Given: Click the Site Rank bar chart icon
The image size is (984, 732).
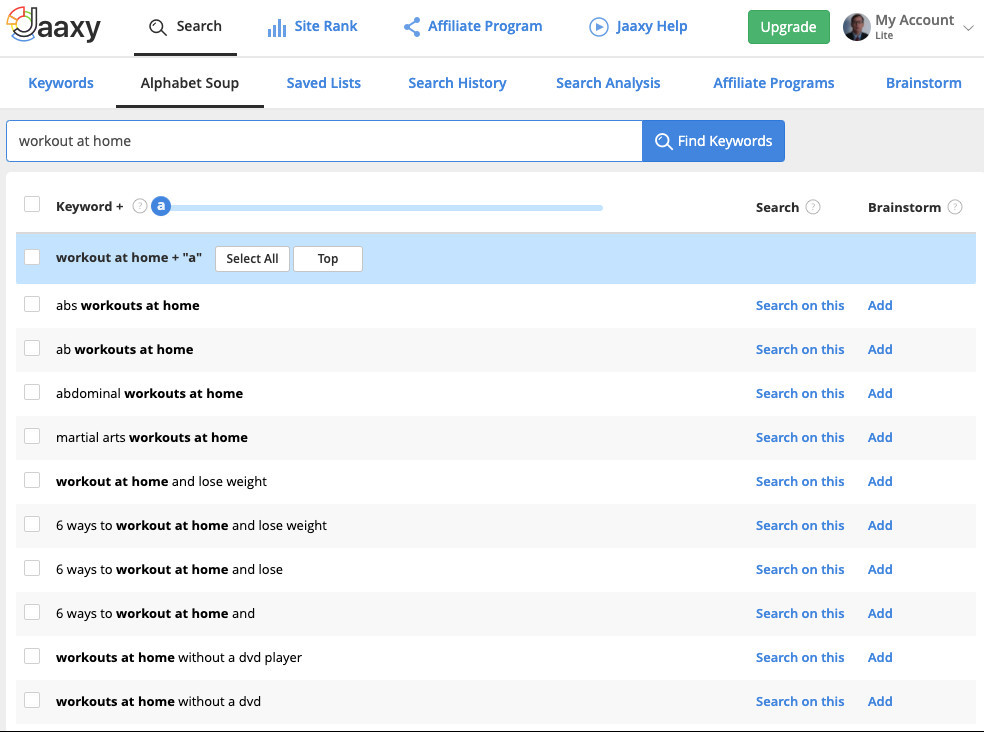Looking at the screenshot, I should [277, 27].
